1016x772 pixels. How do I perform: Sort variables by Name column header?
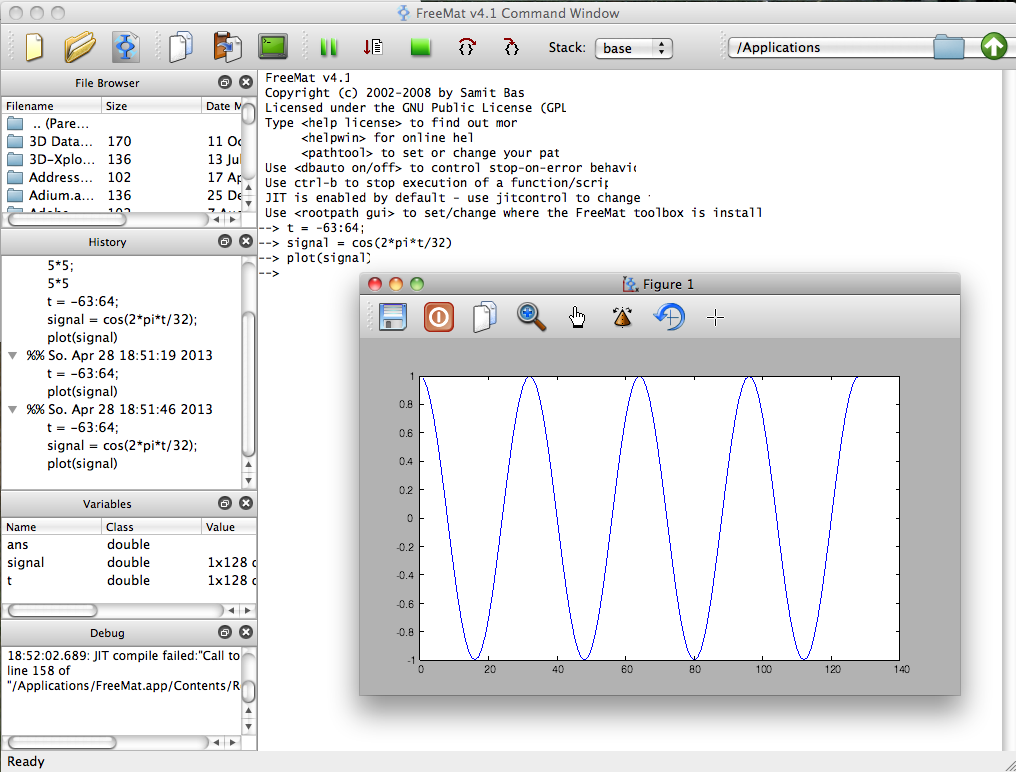pos(52,527)
